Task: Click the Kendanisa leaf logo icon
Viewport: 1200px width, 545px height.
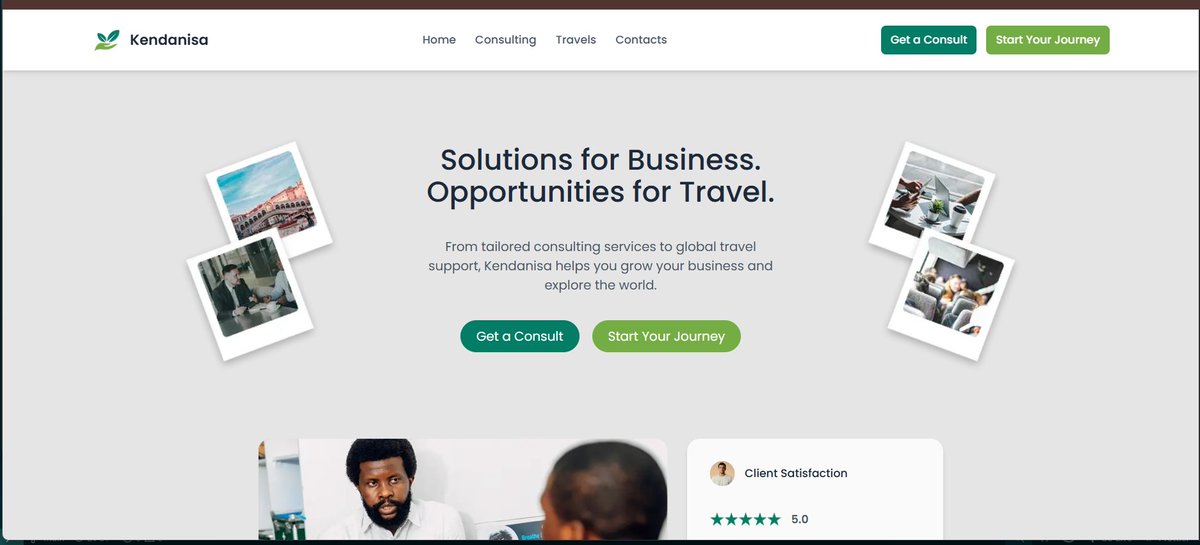Action: click(x=106, y=40)
